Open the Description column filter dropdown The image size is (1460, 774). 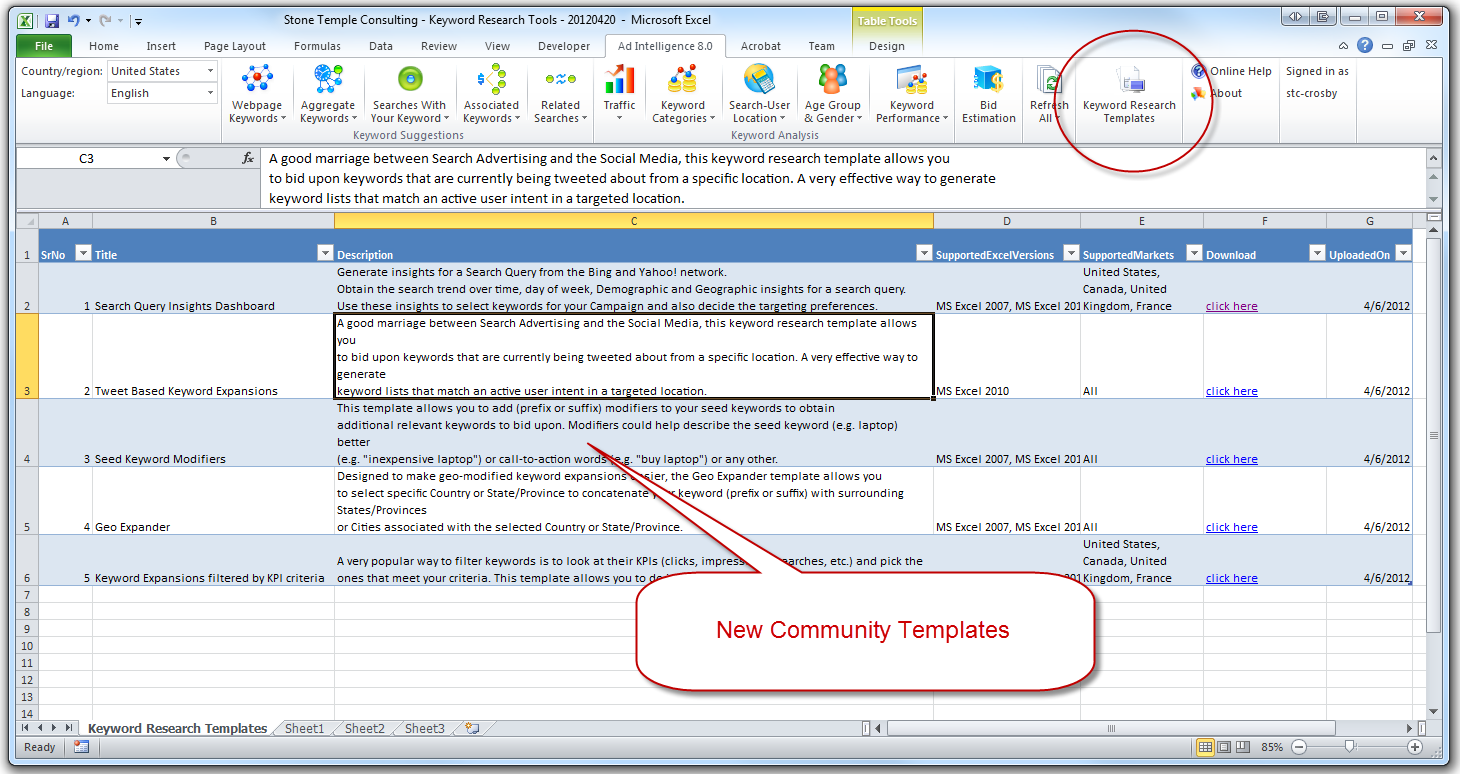coord(924,253)
